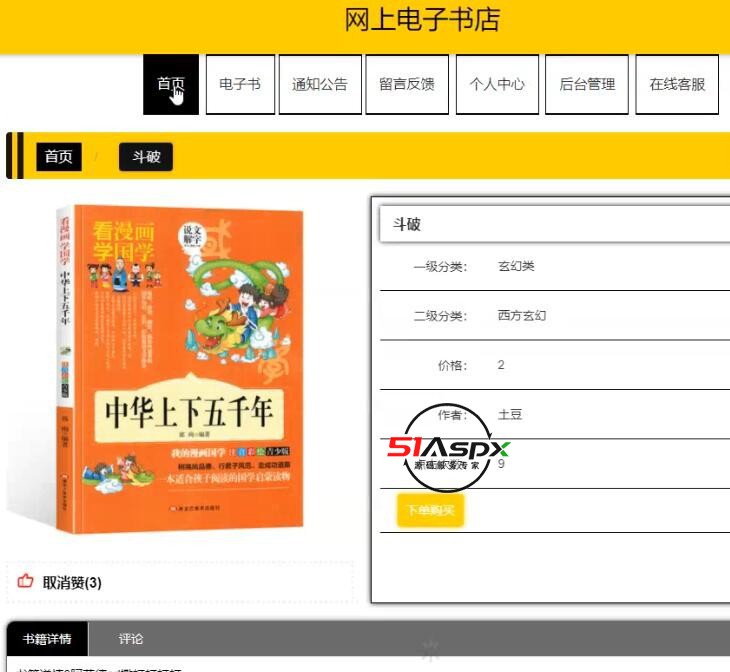The image size is (730, 672).
Task: Click the 价格 label
Action: point(453,366)
